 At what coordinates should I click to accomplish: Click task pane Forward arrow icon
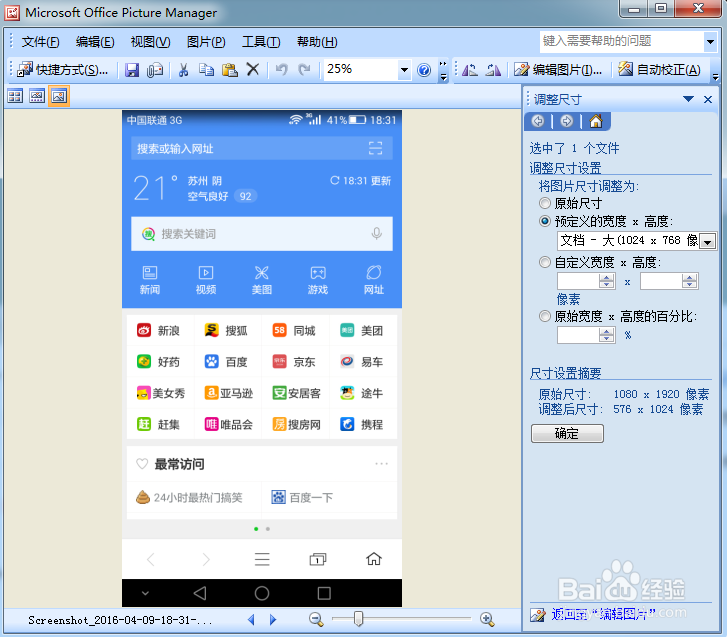pos(567,121)
